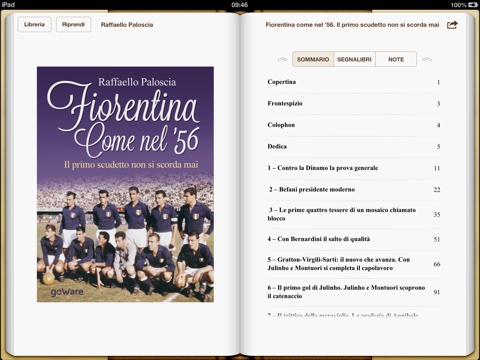Open chapter 5 Gratton-Virgili-Sarti
Image resolution: width=480 pixels, height=360 pixels.
354,264
